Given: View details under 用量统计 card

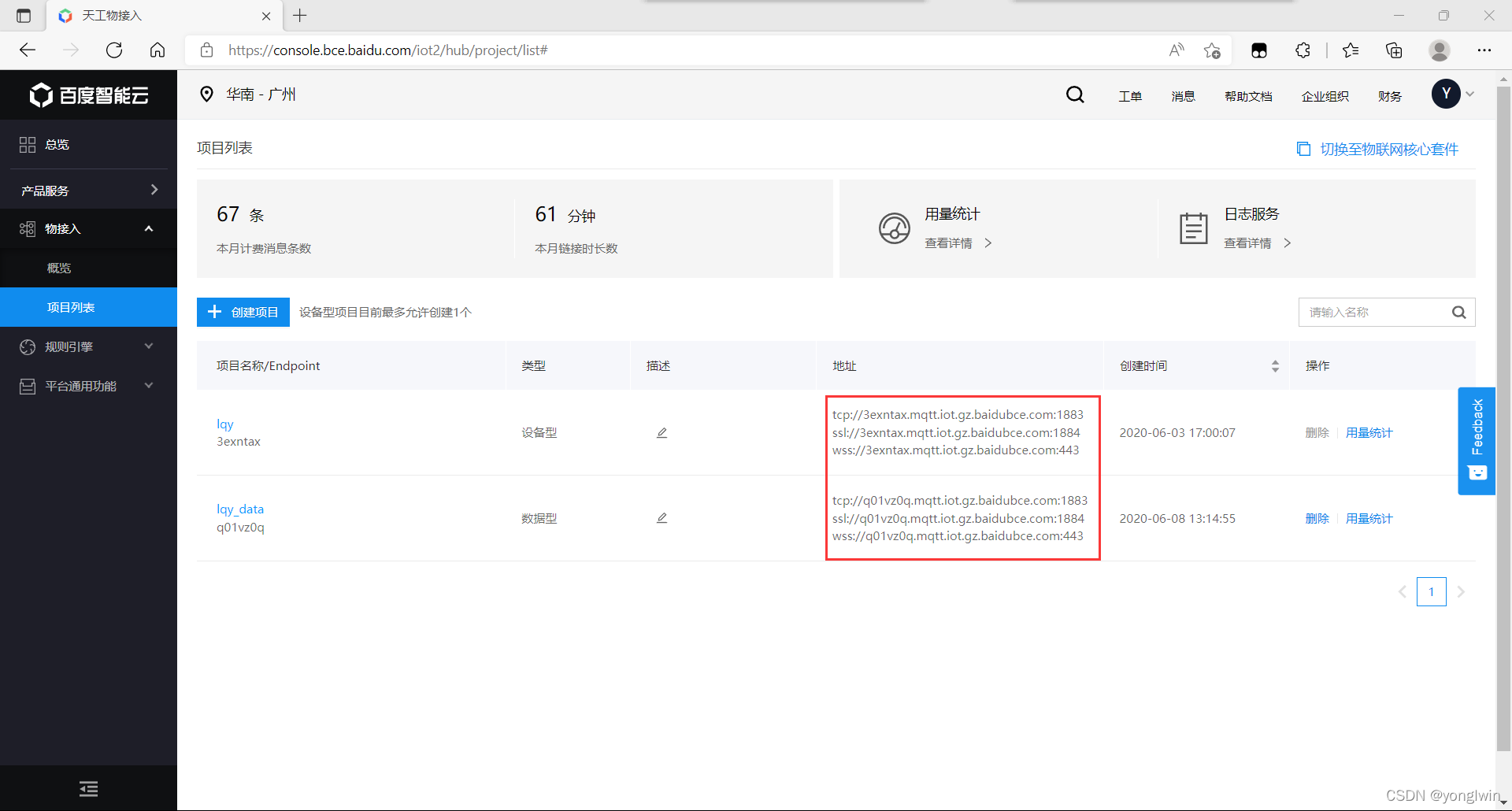Looking at the screenshot, I should pyautogui.click(x=958, y=243).
